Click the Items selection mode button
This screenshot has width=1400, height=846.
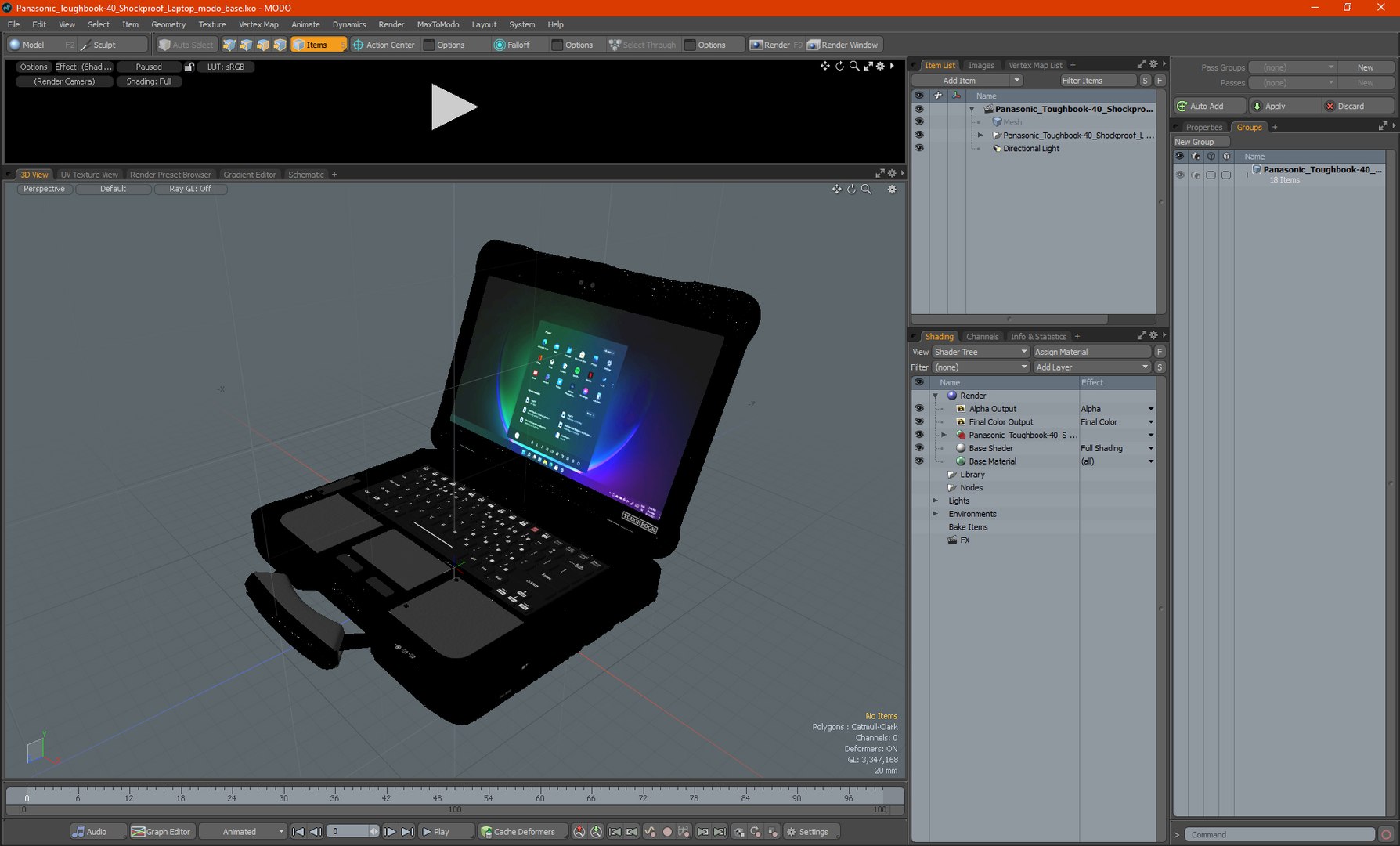318,45
